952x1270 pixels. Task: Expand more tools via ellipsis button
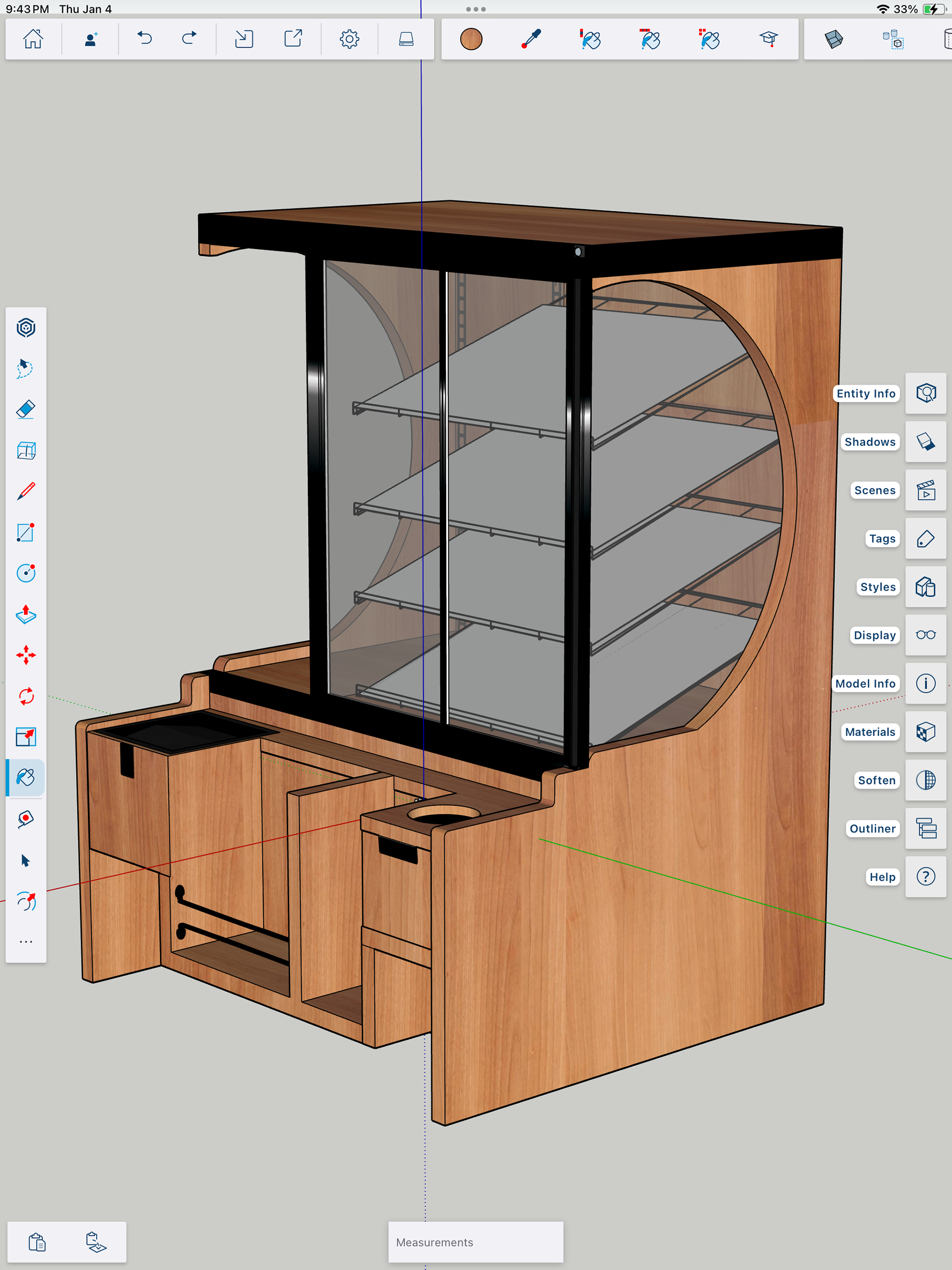coord(26,942)
